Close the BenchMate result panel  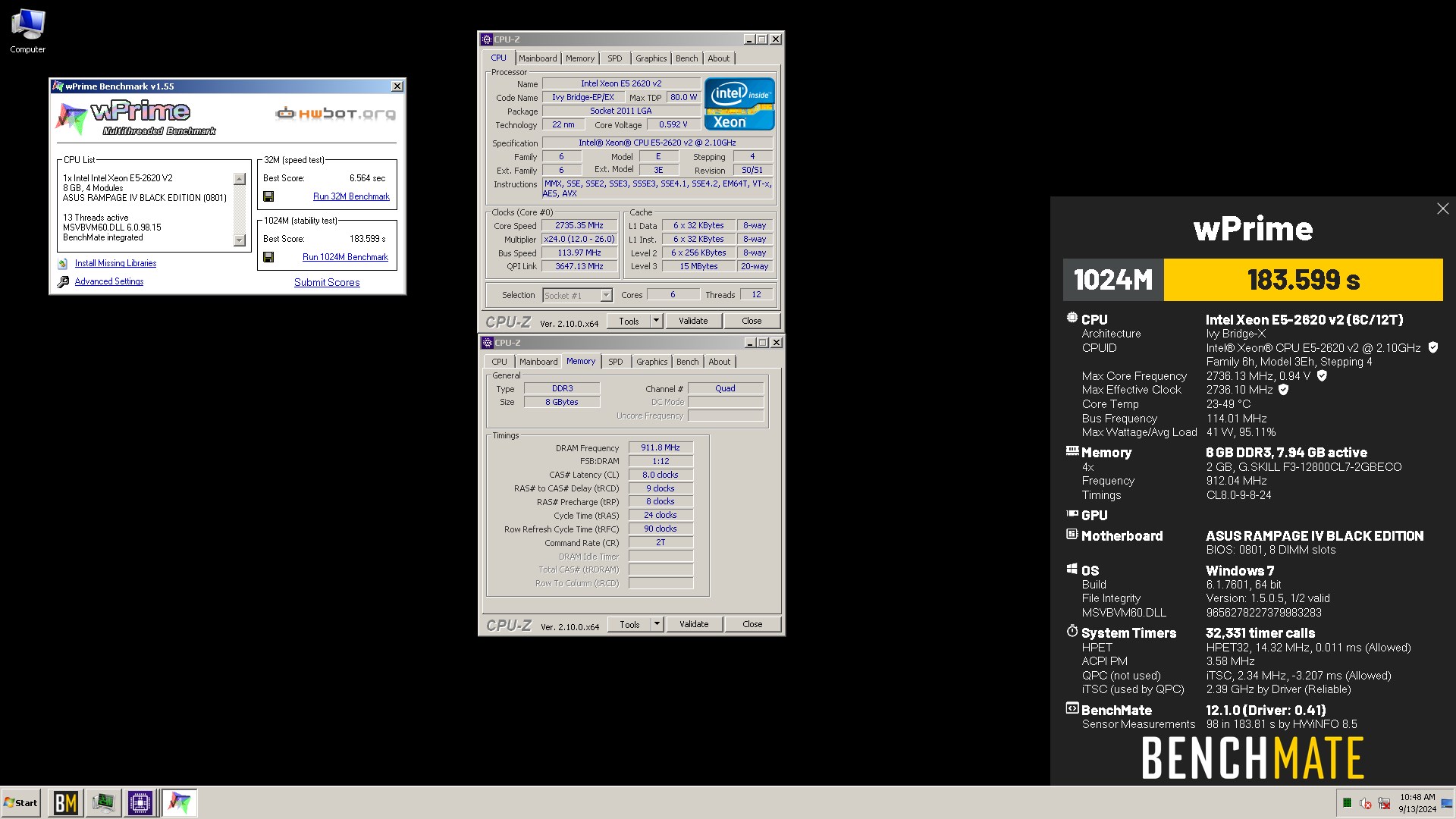tap(1442, 209)
